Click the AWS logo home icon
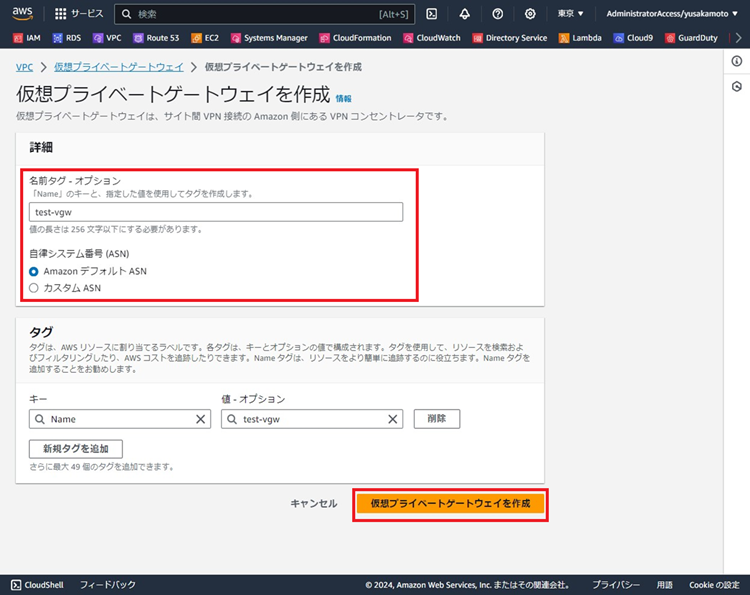The height and width of the screenshot is (595, 750). tap(22, 14)
